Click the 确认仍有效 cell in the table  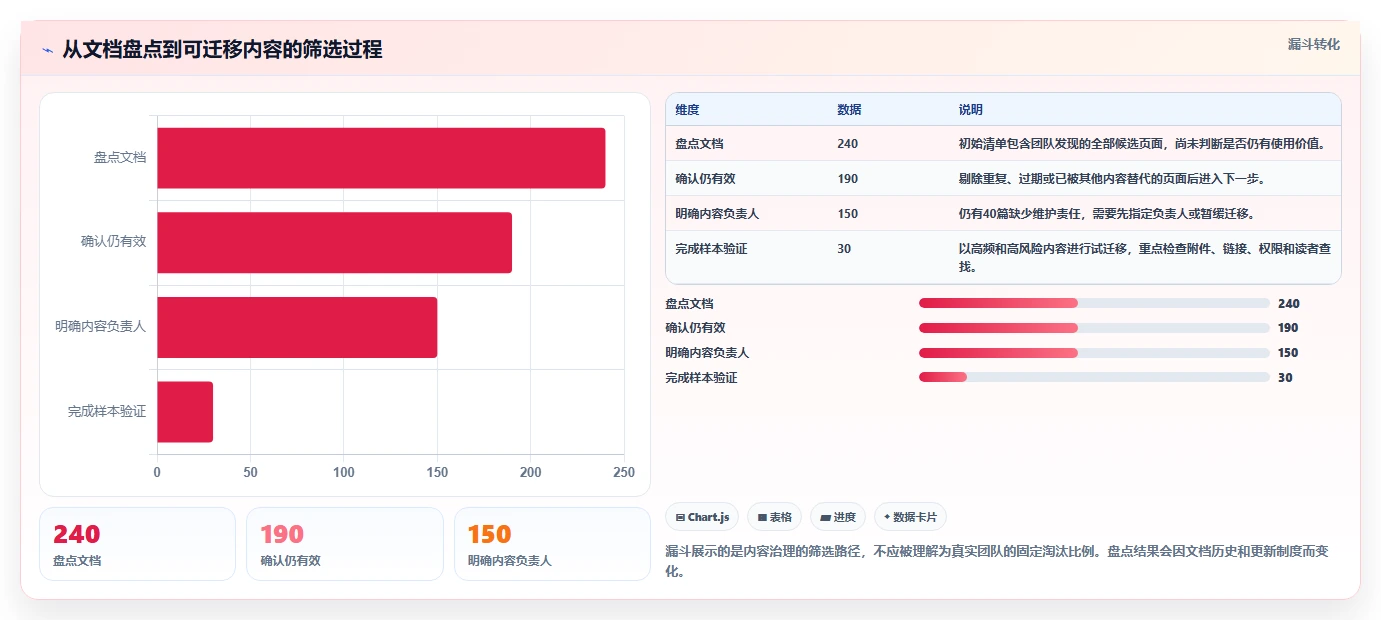coord(705,179)
